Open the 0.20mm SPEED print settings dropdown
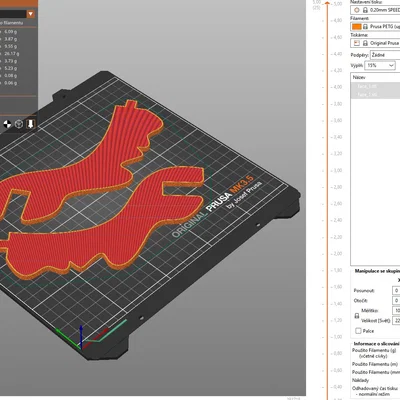This screenshot has width=400, height=400. pos(376,10)
